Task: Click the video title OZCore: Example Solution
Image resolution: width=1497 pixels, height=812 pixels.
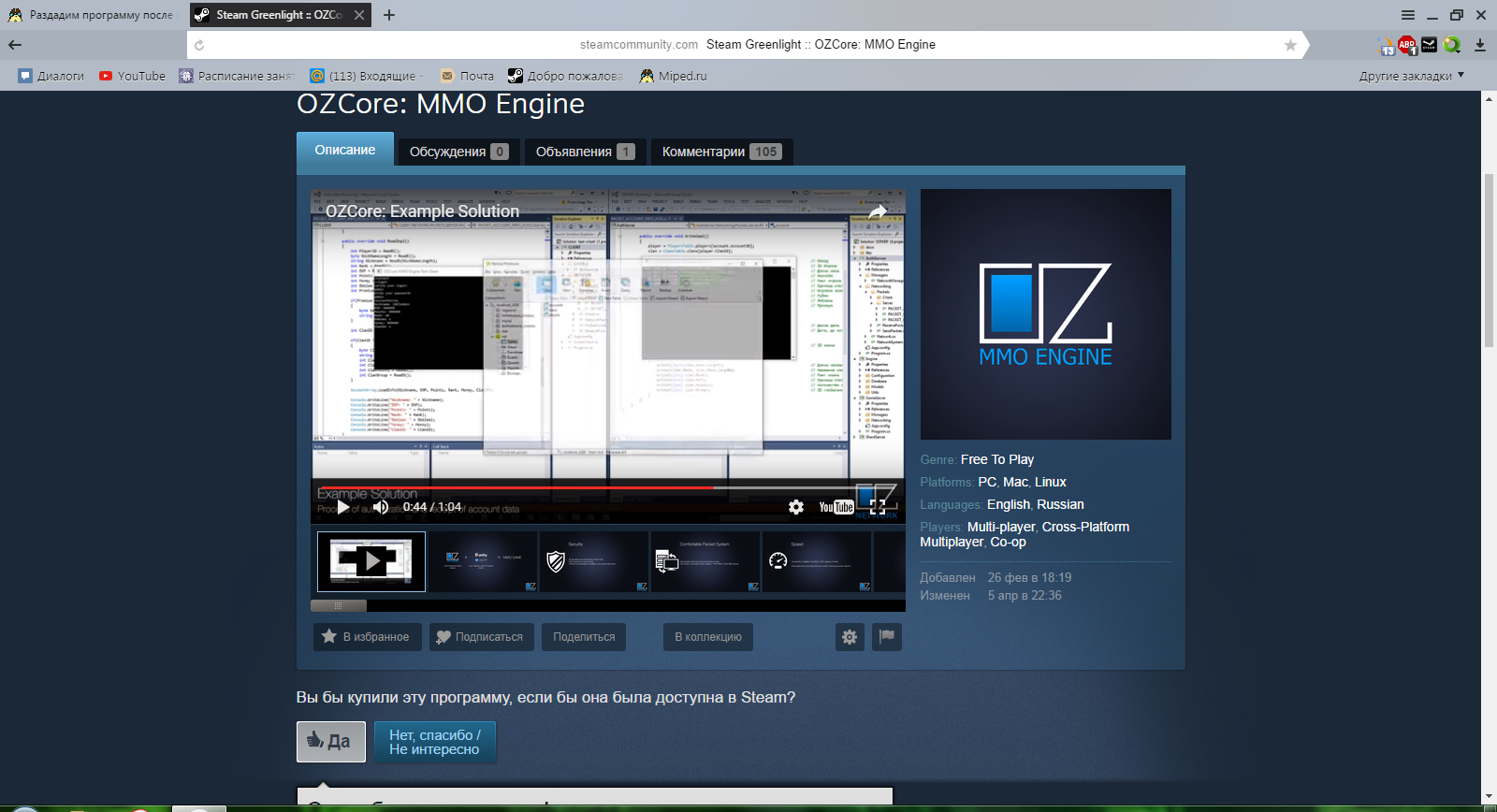Action: coord(422,211)
